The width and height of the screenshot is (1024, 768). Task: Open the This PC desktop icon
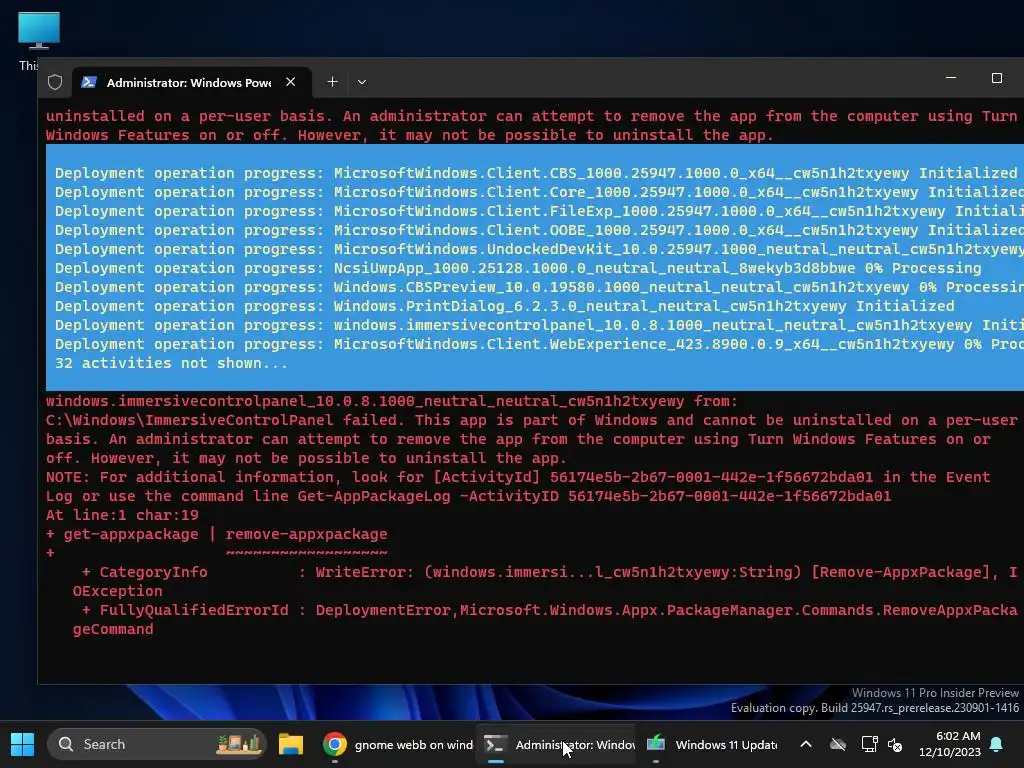pyautogui.click(x=39, y=39)
